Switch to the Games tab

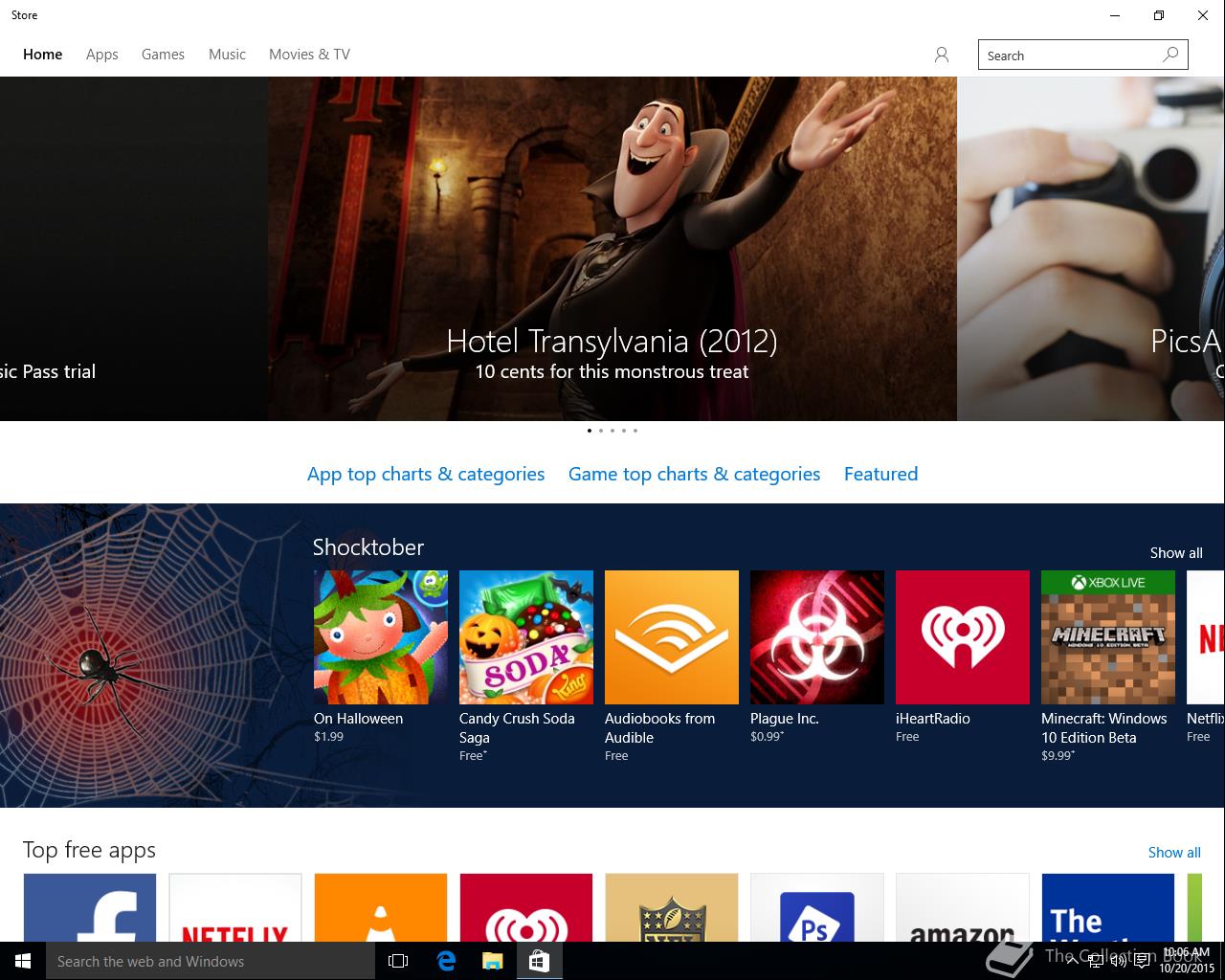coord(163,55)
